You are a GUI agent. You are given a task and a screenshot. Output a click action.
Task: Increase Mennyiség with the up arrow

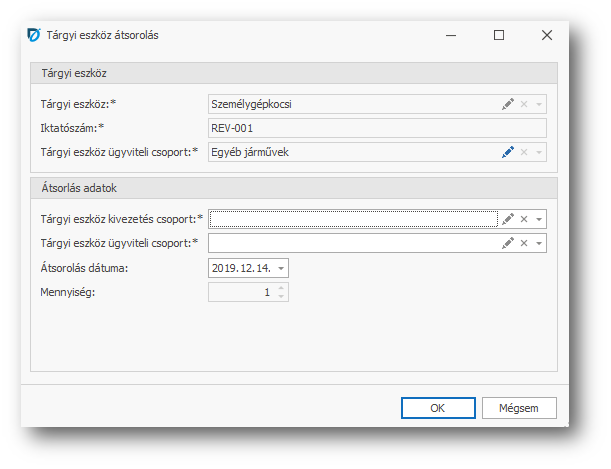click(x=281, y=288)
